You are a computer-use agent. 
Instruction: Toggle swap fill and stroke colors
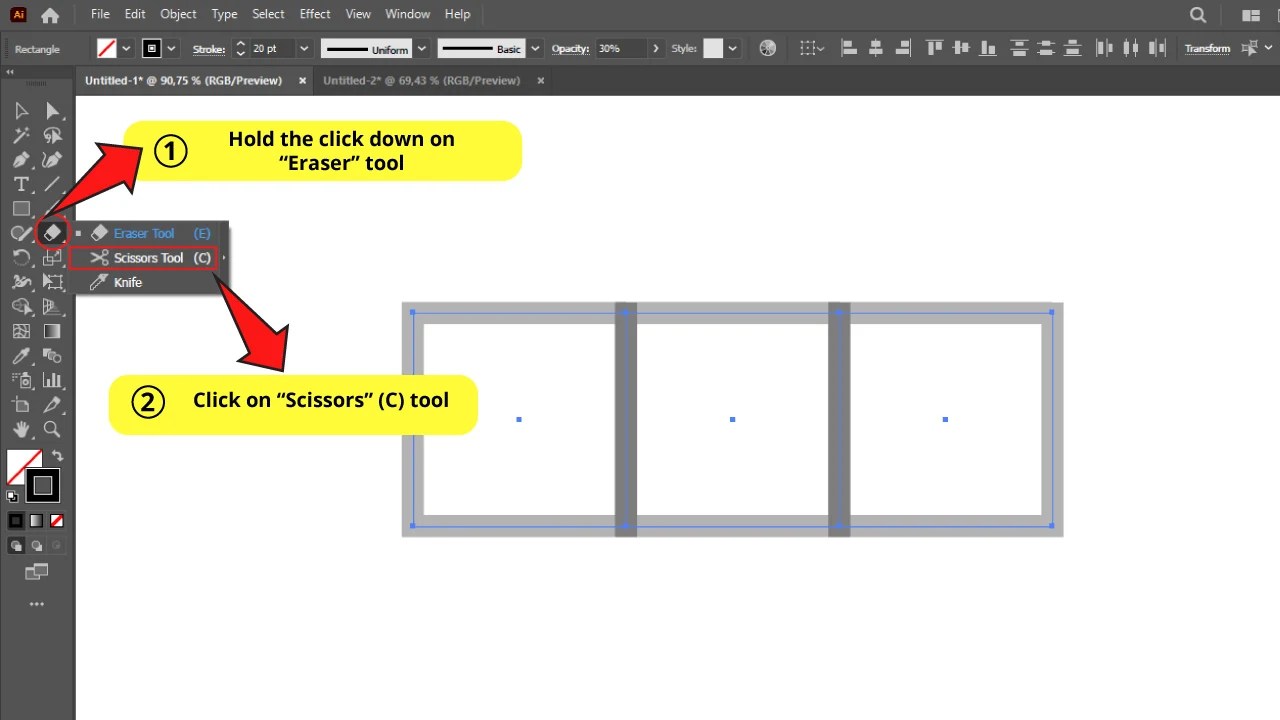coord(58,455)
